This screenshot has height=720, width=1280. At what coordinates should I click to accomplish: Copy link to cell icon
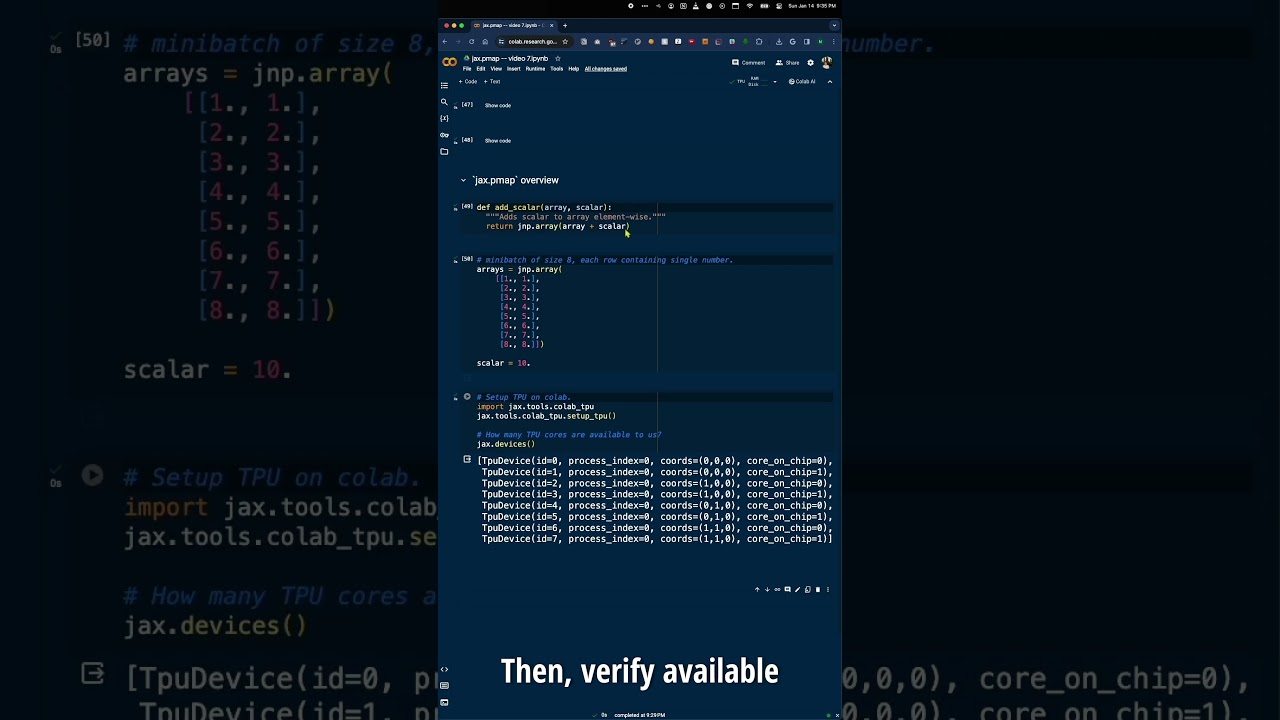[777, 590]
